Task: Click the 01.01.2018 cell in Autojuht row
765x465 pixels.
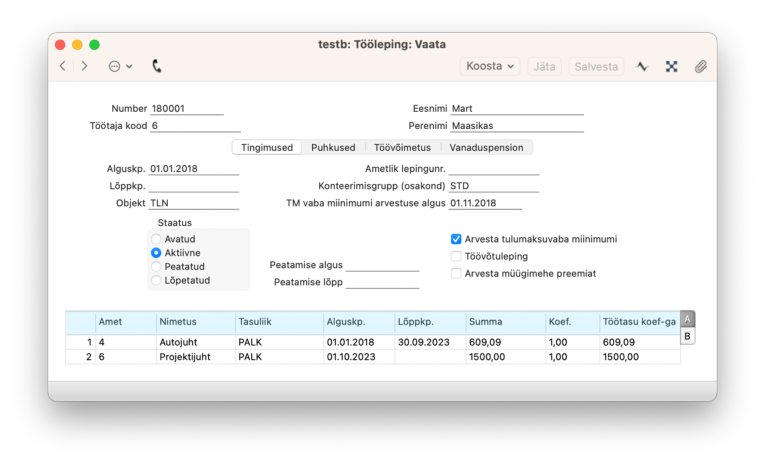Action: [x=359, y=342]
